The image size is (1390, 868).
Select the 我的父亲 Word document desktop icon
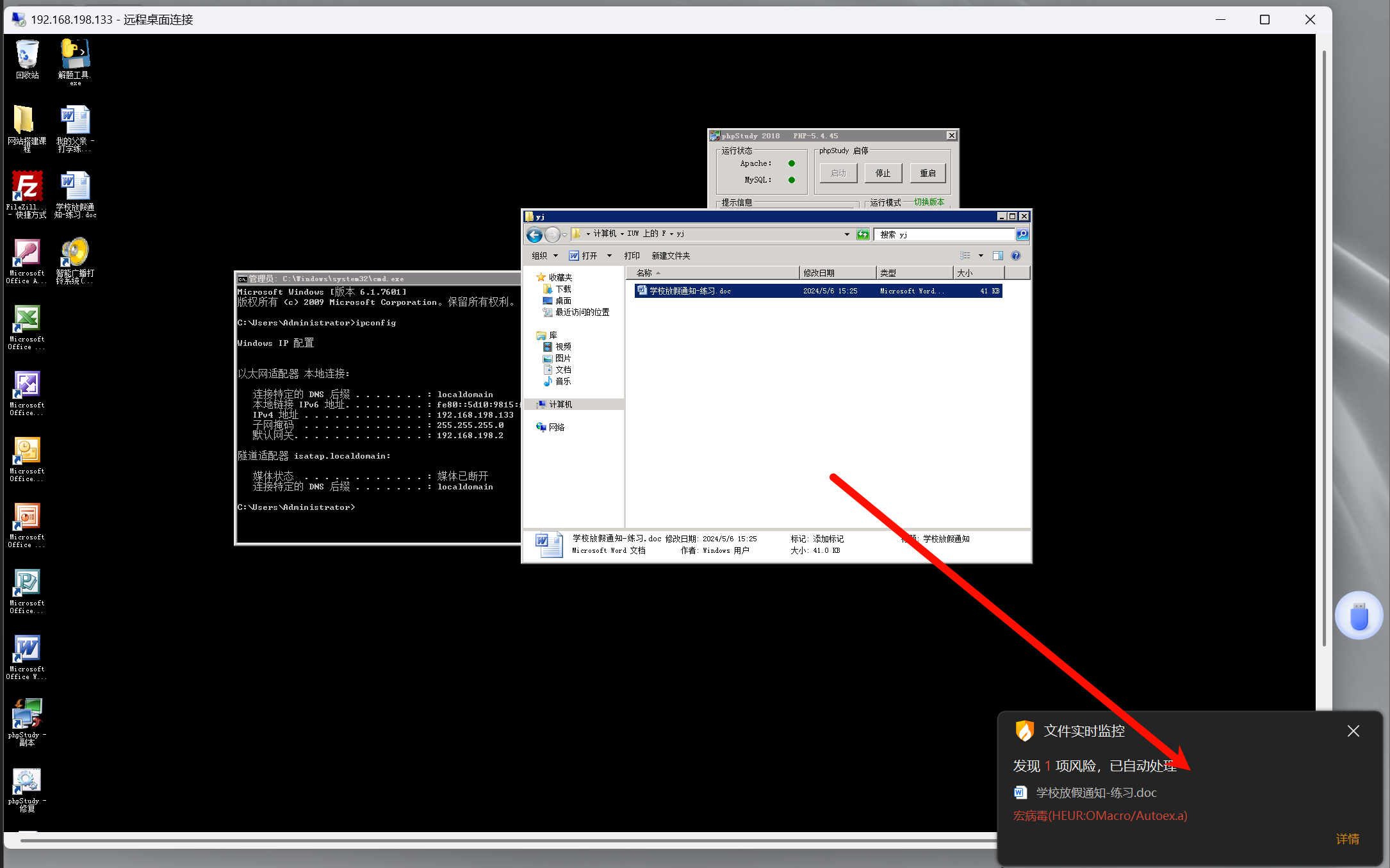(75, 128)
